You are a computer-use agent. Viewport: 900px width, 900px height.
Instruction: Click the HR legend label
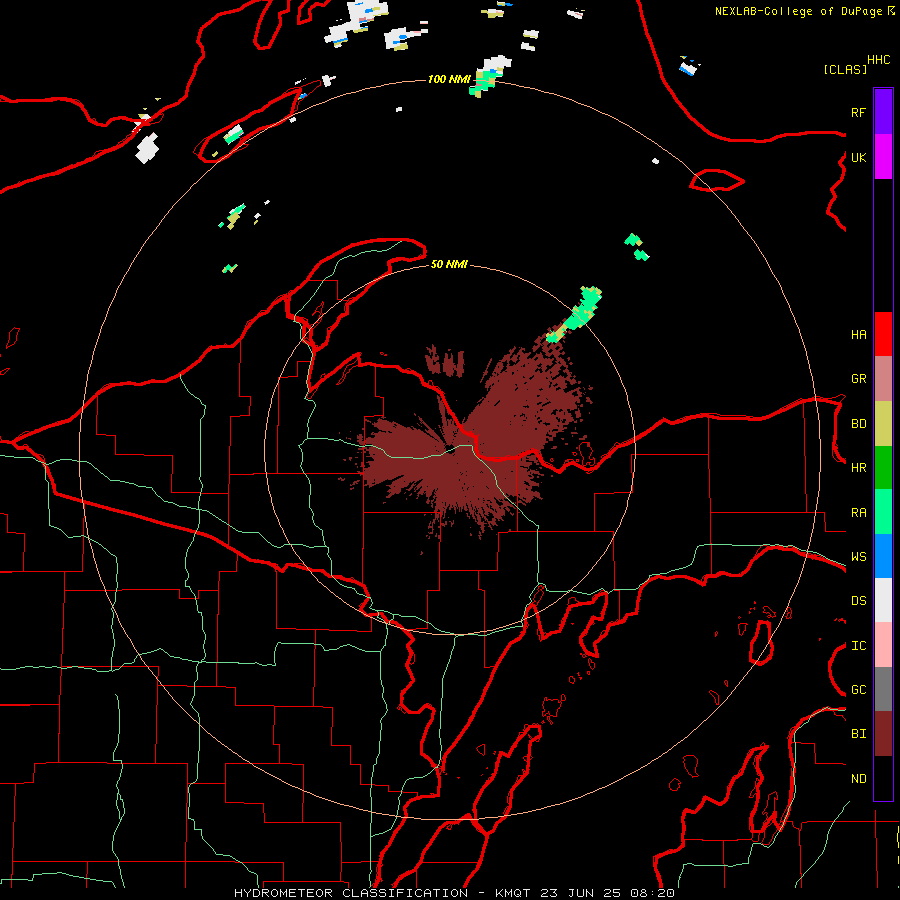(x=858, y=468)
